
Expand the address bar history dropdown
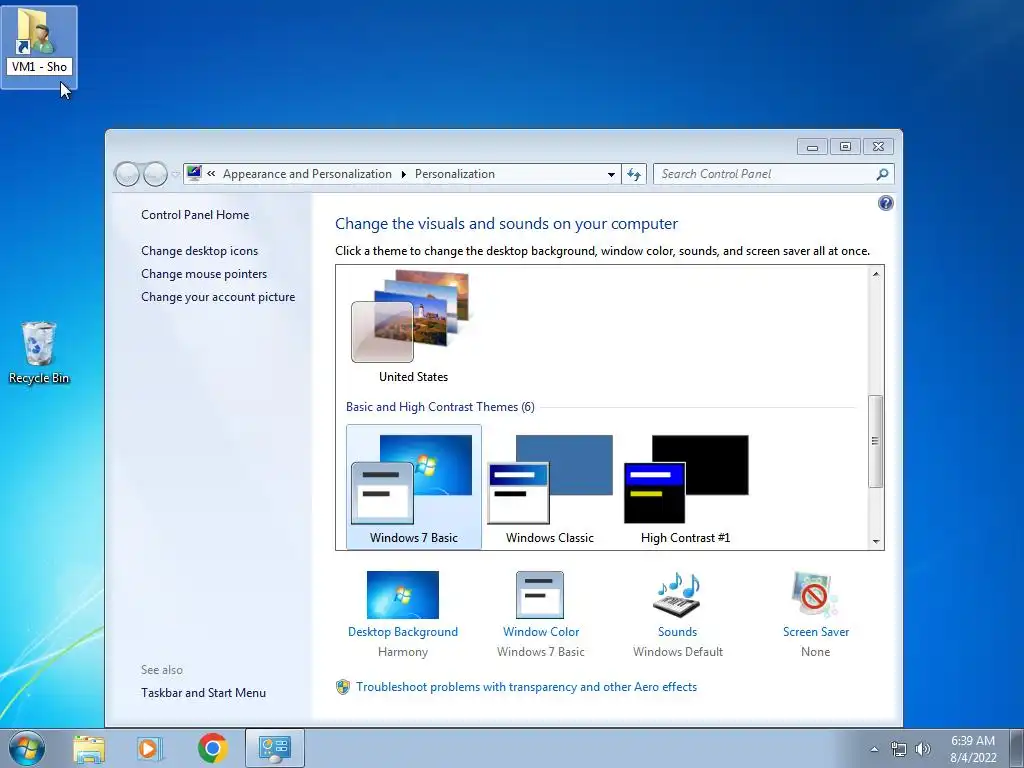(x=611, y=174)
